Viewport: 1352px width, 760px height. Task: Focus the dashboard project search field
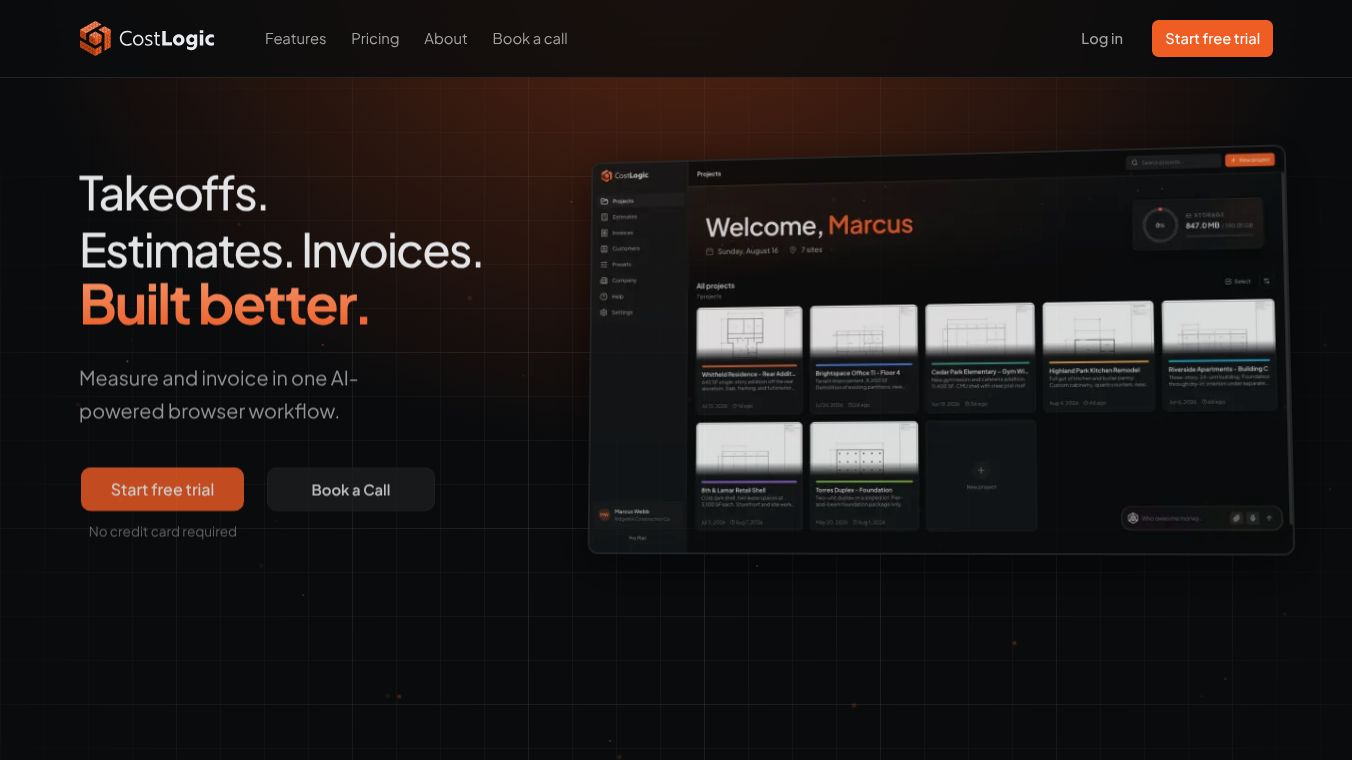coord(1173,162)
